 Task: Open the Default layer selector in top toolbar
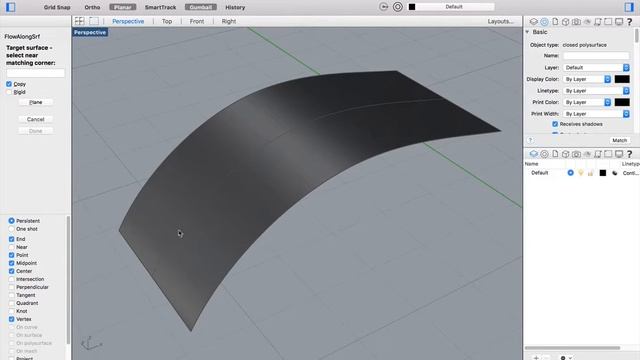coord(453,7)
